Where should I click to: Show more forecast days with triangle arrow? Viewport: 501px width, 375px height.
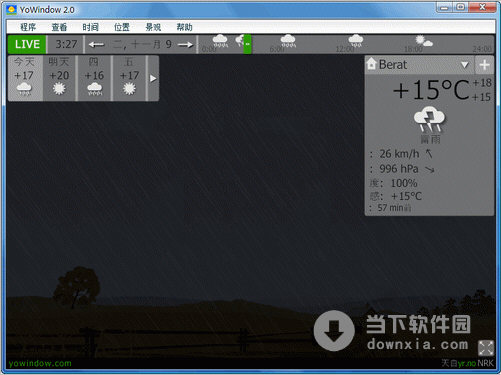point(153,78)
